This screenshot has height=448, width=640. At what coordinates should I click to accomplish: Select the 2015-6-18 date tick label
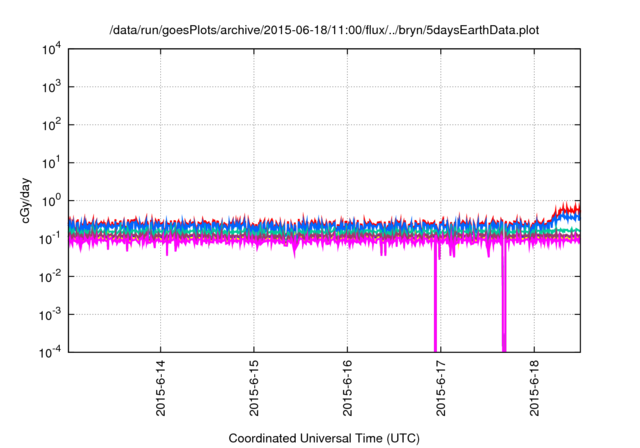click(x=534, y=388)
